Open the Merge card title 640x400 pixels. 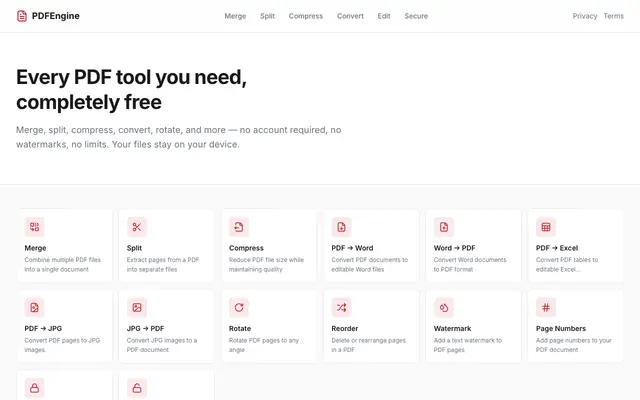tap(35, 248)
